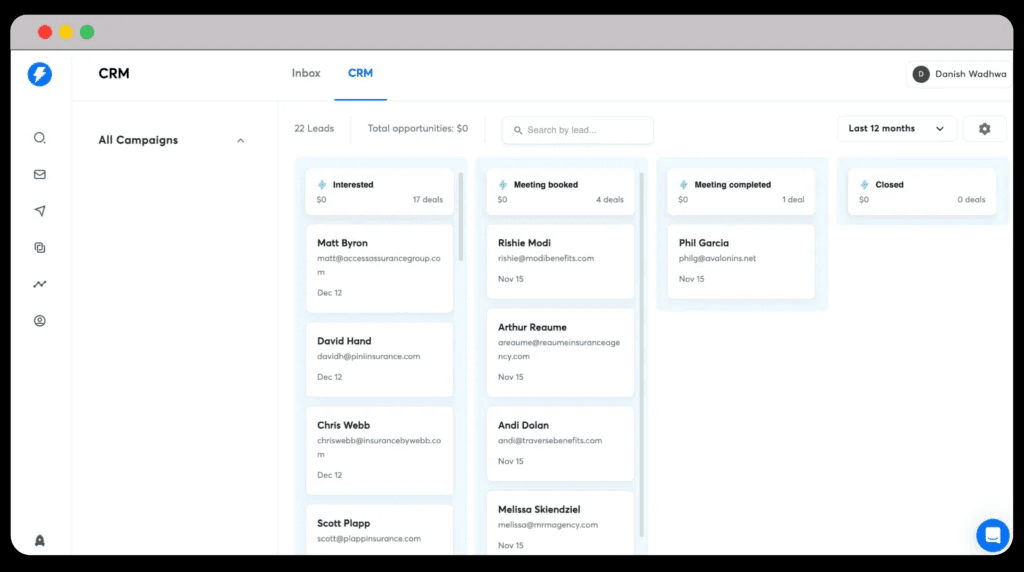1024x572 pixels.
Task: Click the Meeting completed stage header
Action: click(x=741, y=192)
